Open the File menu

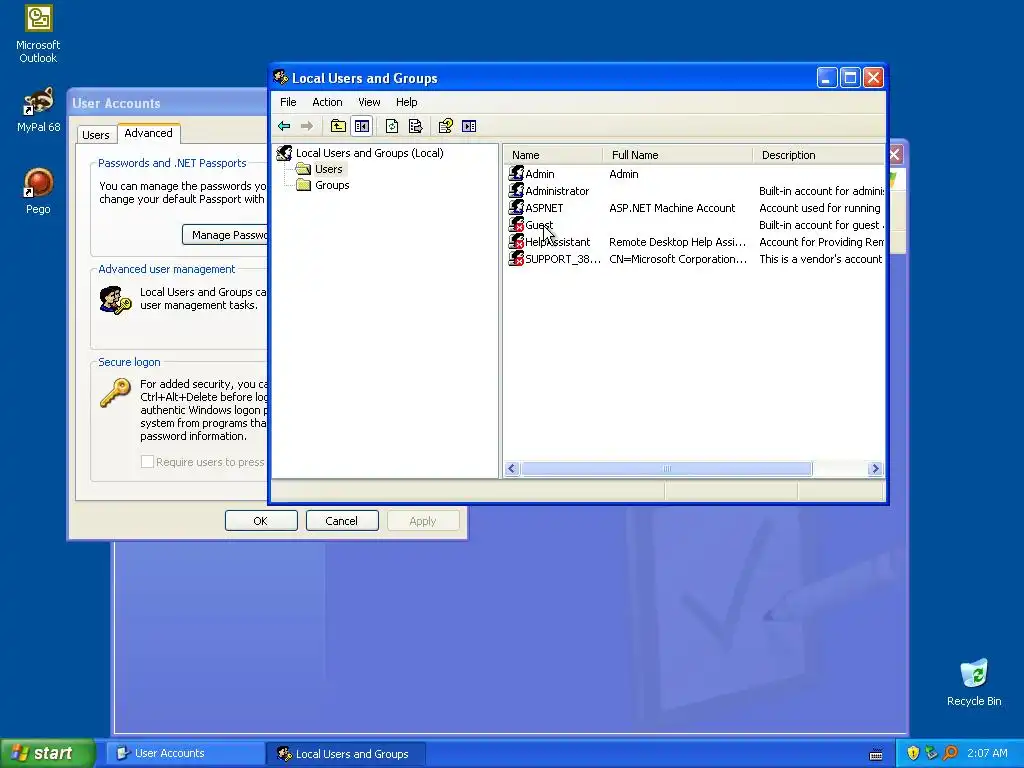click(288, 102)
